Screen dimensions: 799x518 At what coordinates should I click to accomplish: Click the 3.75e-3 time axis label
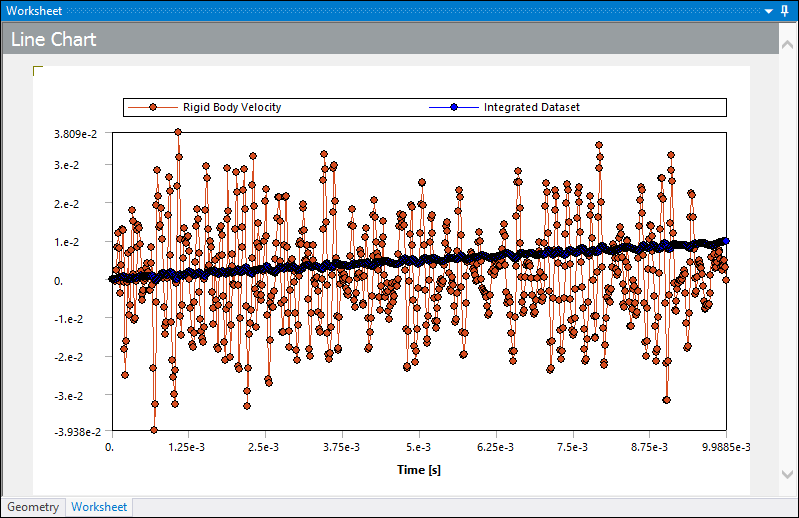coord(341,447)
